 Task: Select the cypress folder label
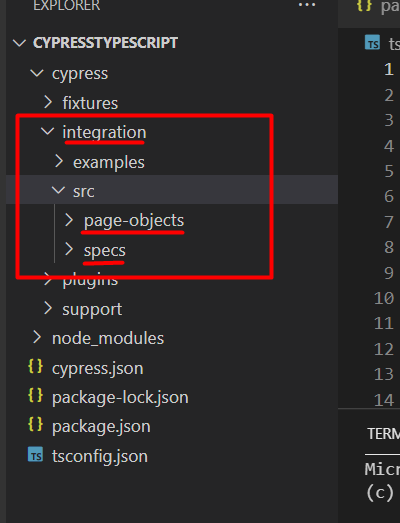coord(80,74)
